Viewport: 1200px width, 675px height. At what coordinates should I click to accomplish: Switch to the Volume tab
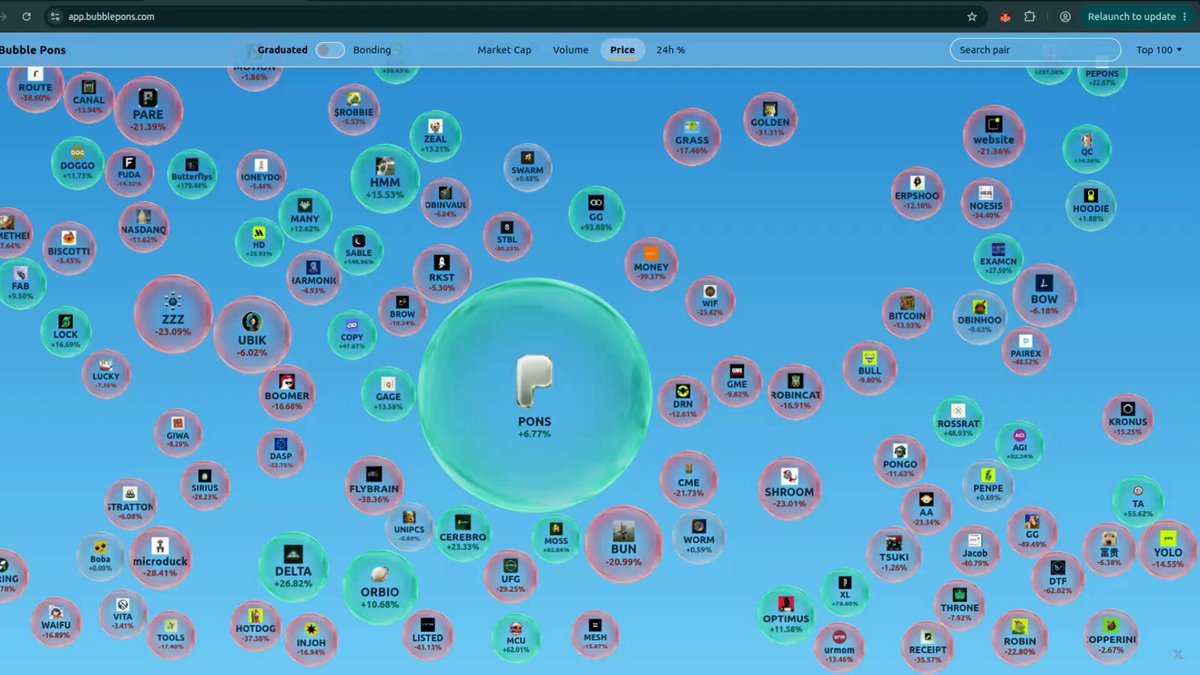pos(571,50)
